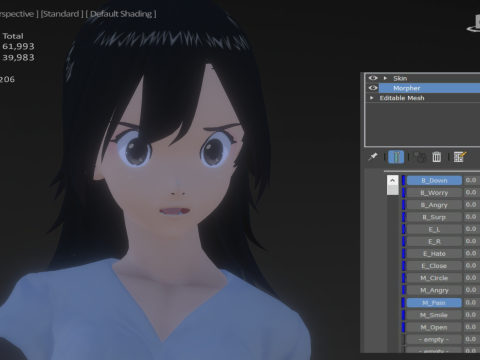
Task: Open the [Standard] viewport label menu
Action: point(62,14)
